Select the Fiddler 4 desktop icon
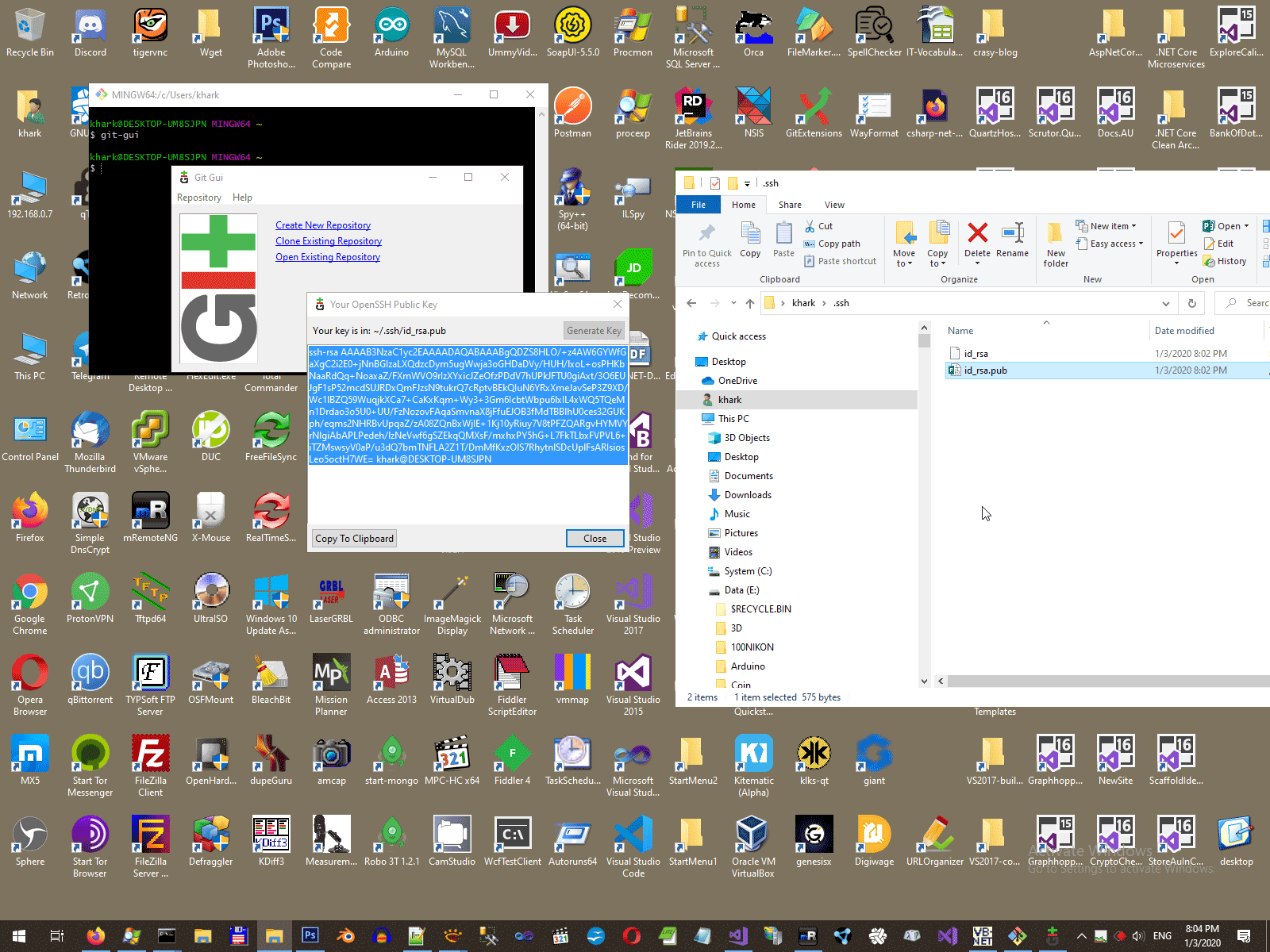1270x952 pixels. pos(512,760)
